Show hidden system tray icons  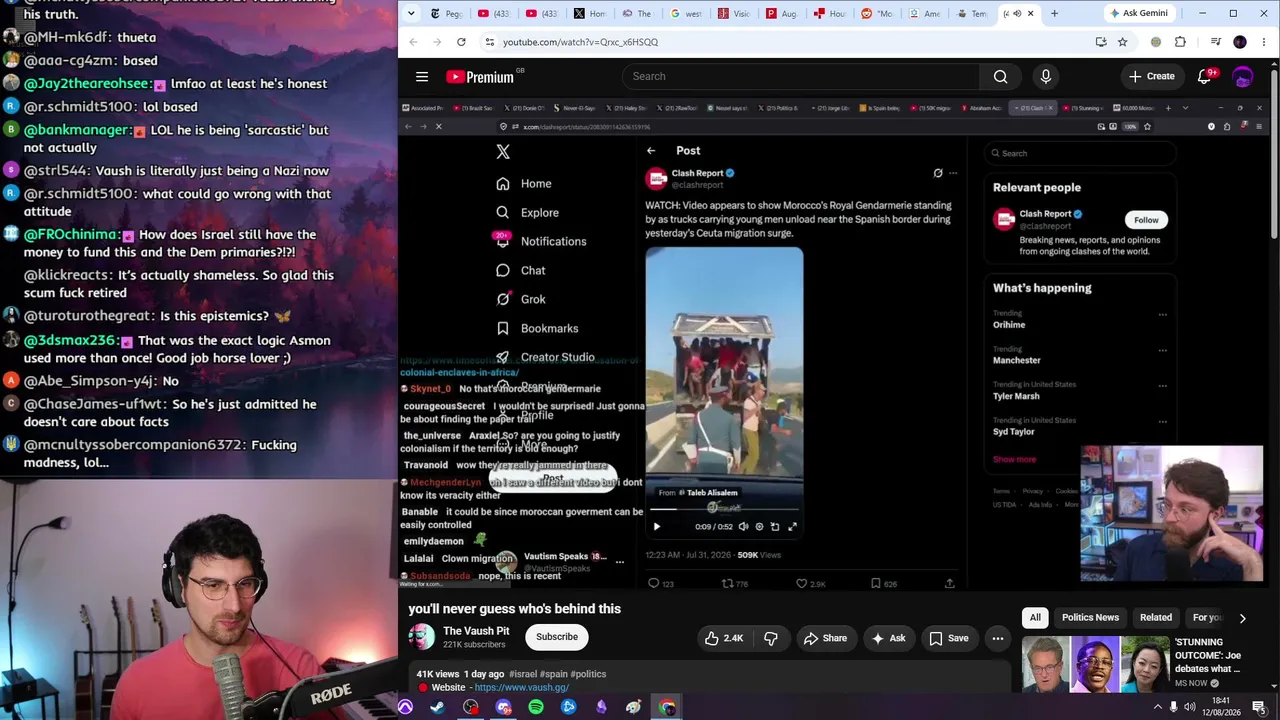point(1158,708)
